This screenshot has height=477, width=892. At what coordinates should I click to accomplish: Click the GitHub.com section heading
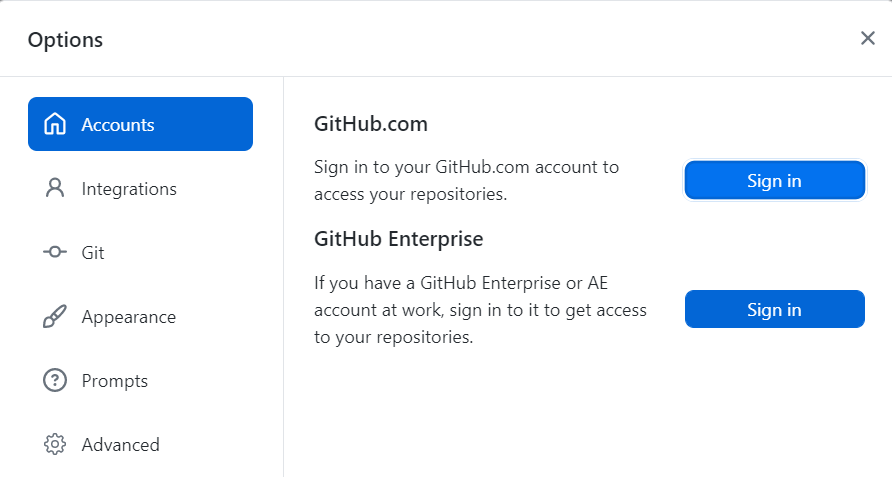tap(371, 125)
